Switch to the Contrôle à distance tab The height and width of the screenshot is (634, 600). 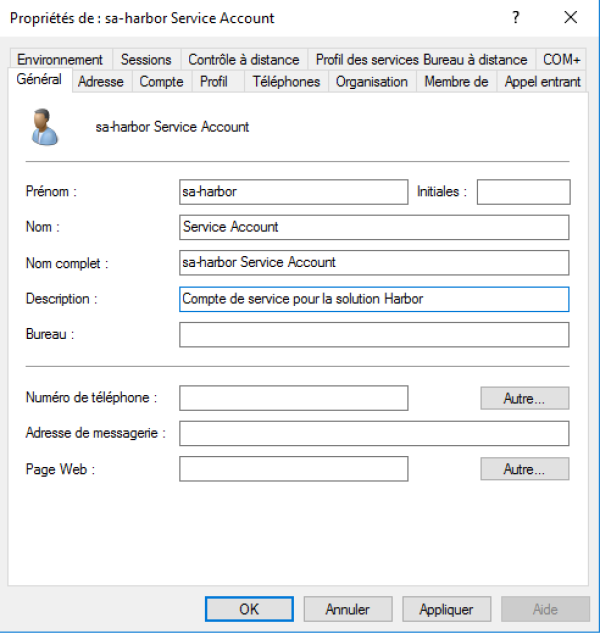244,60
